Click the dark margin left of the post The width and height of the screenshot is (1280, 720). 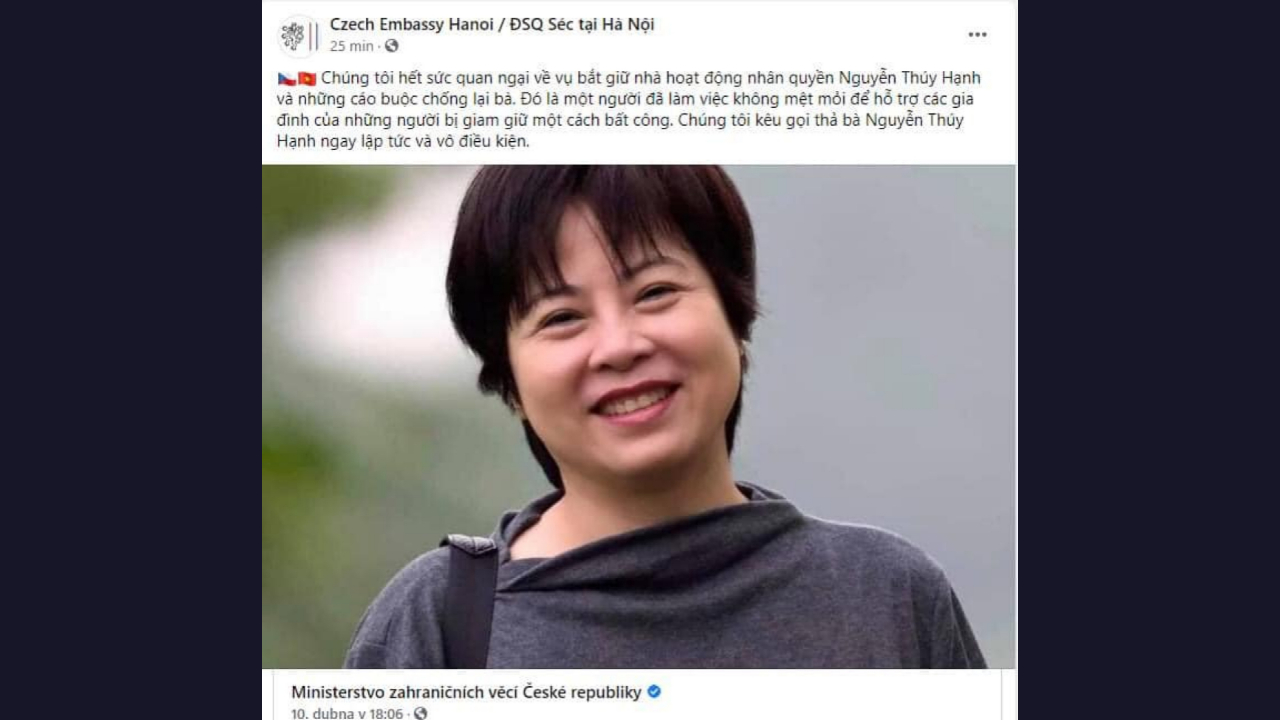click(130, 360)
